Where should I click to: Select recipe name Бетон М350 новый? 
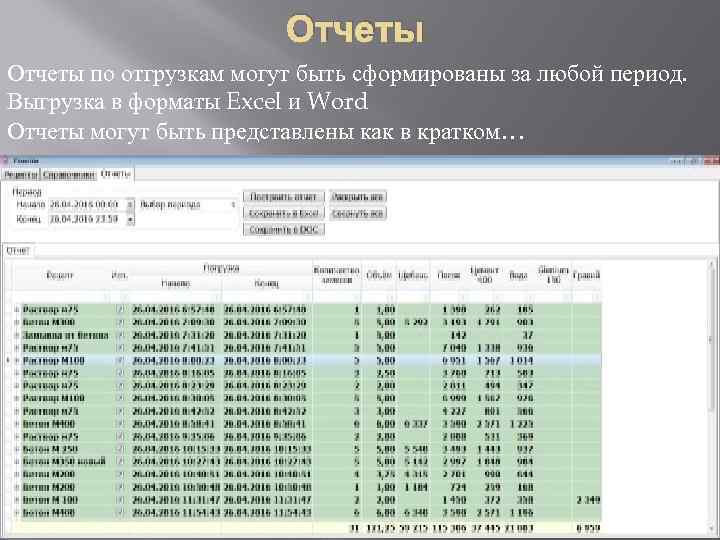point(64,461)
